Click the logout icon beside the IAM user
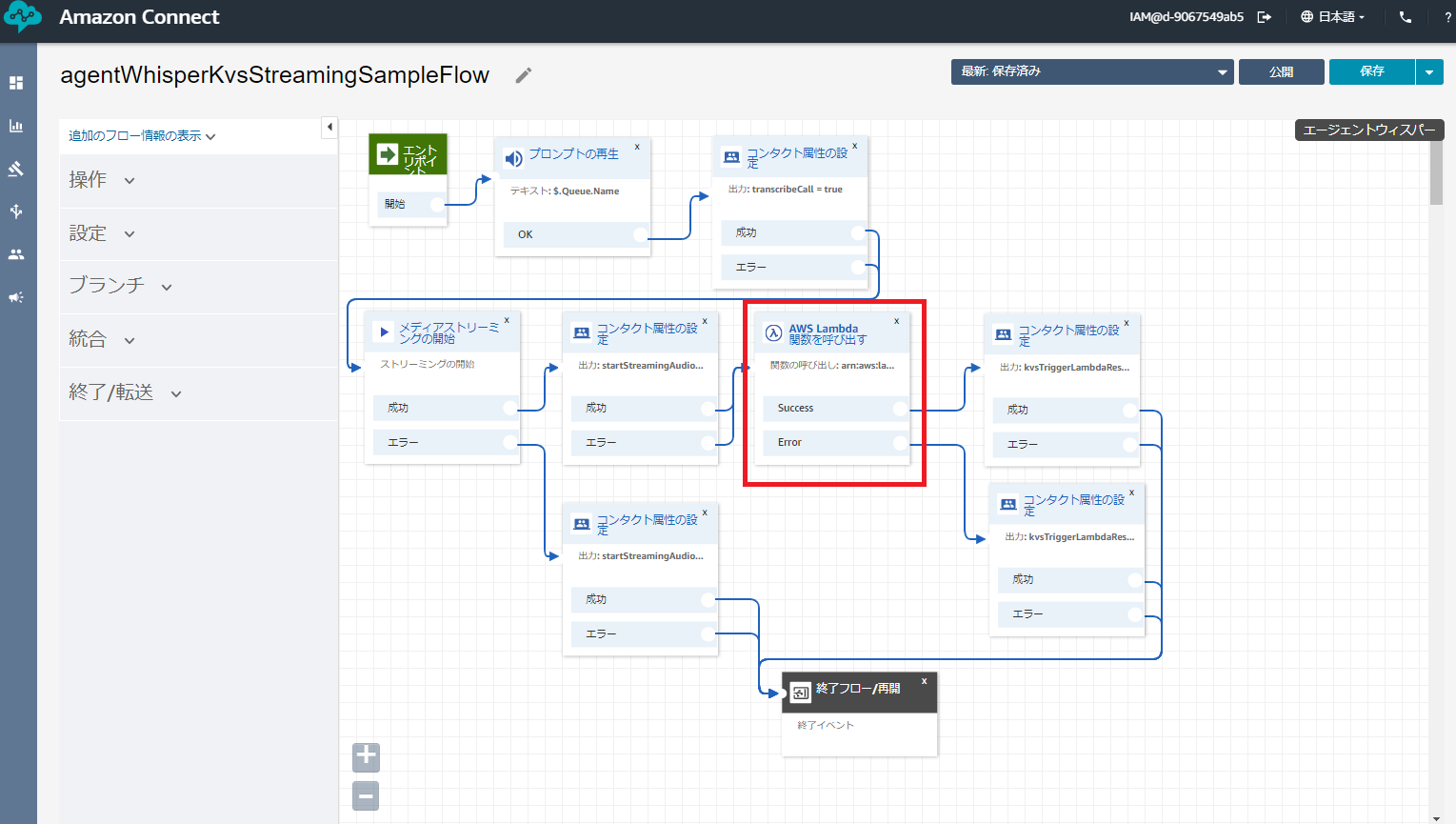The height and width of the screenshot is (824, 1456). coord(1265,17)
